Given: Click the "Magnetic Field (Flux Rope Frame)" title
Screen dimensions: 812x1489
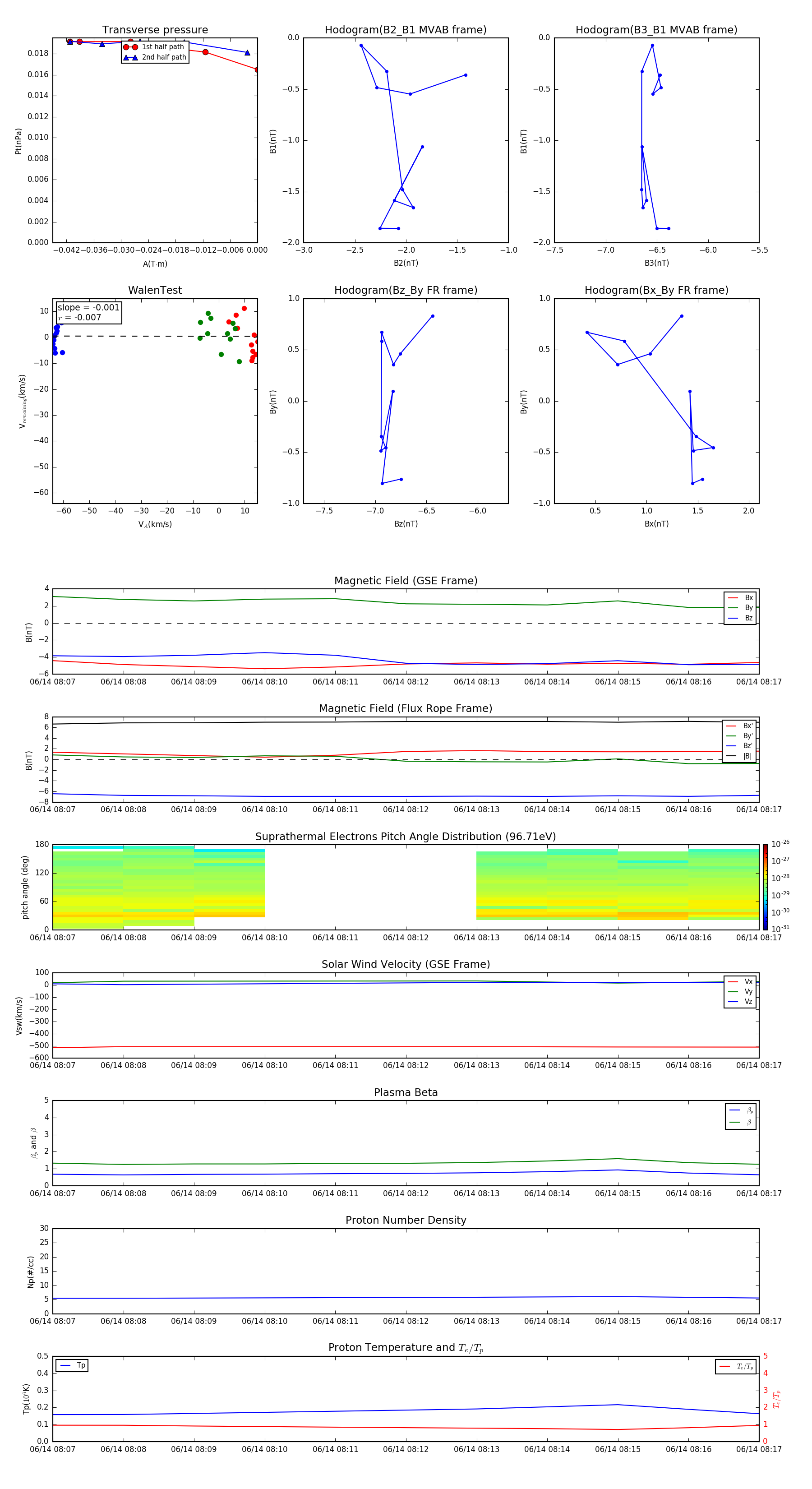Looking at the screenshot, I should [406, 709].
